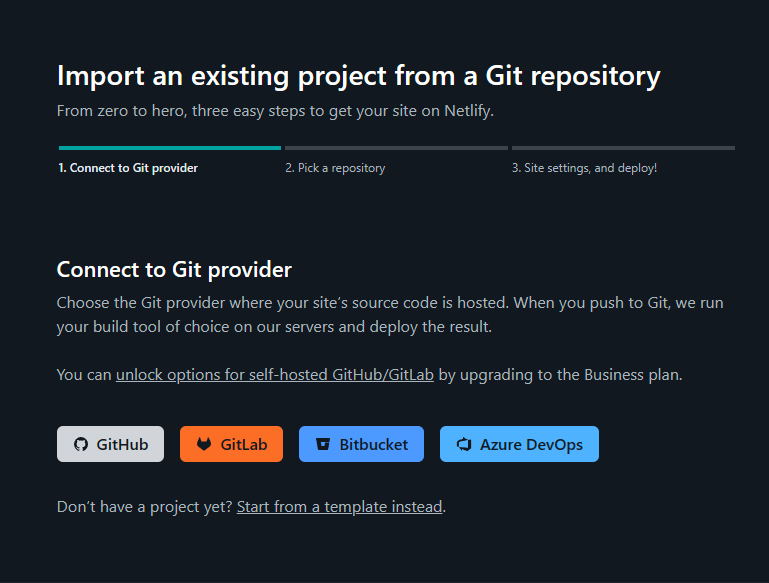769x583 pixels.
Task: Click the Azure DevOps logo icon
Action: click(464, 444)
